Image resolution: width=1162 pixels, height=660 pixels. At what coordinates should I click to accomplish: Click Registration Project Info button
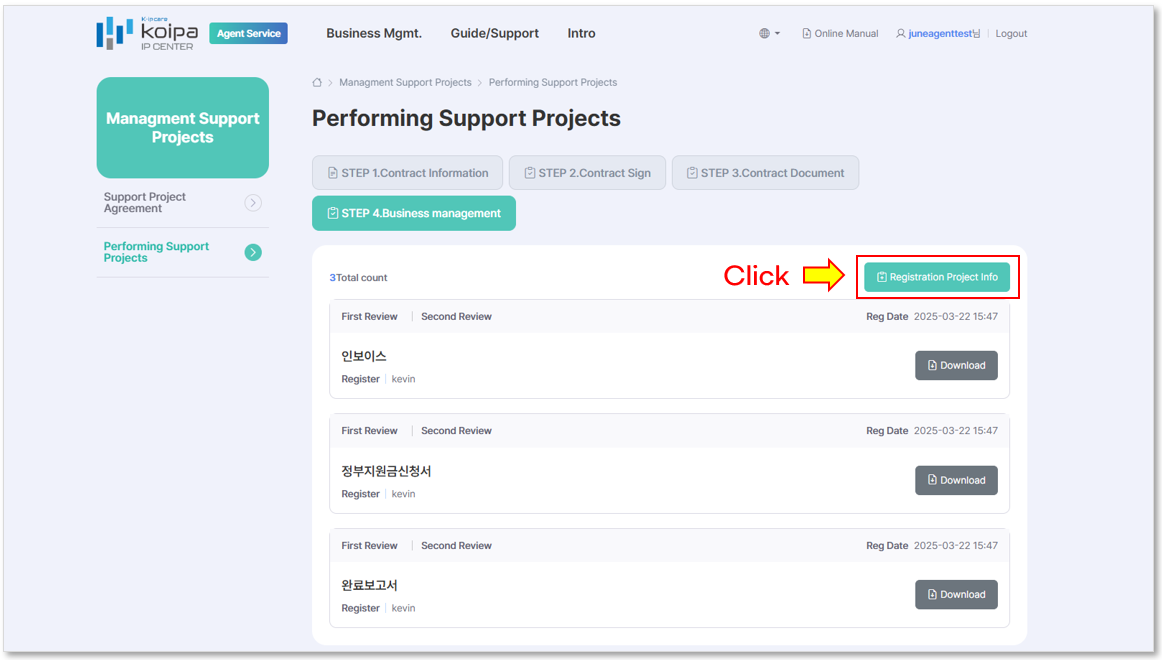[937, 277]
